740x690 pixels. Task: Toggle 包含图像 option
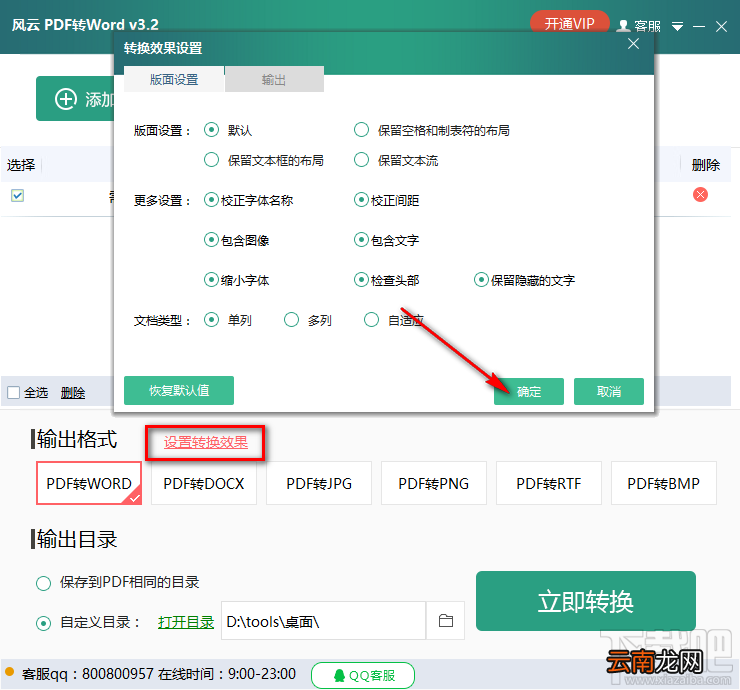tap(211, 240)
